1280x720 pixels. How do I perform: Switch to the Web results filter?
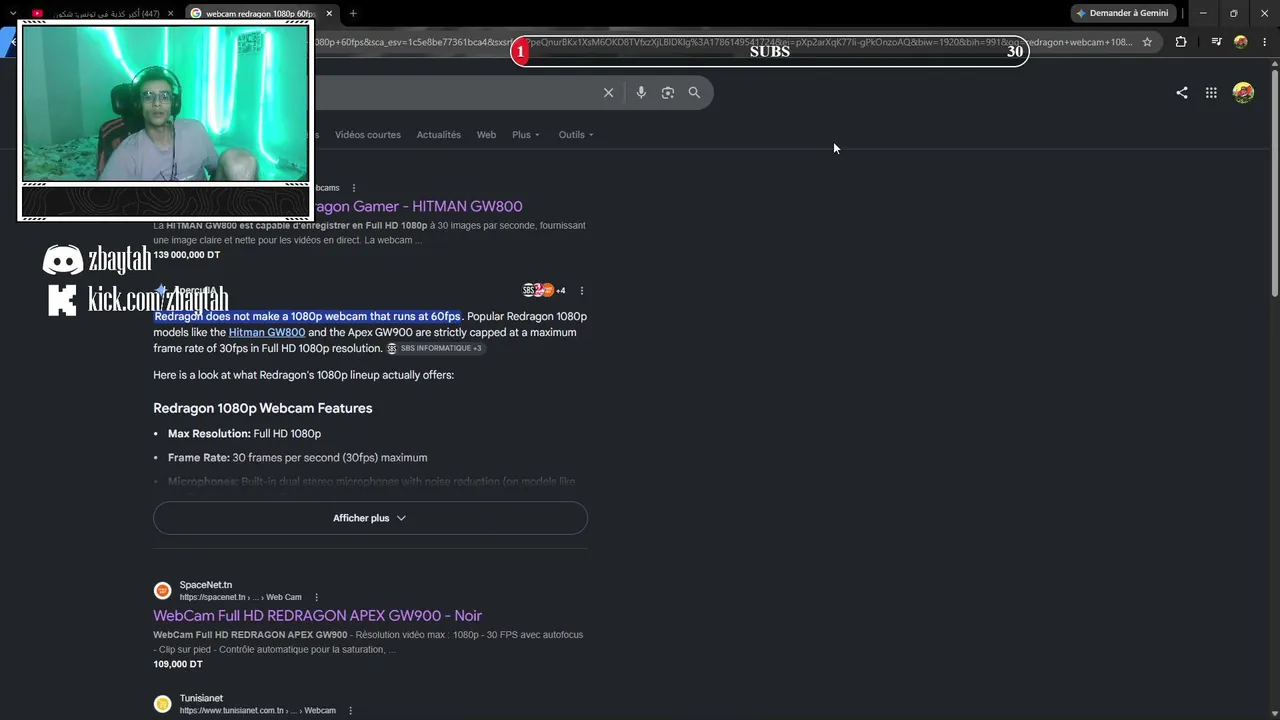(486, 135)
